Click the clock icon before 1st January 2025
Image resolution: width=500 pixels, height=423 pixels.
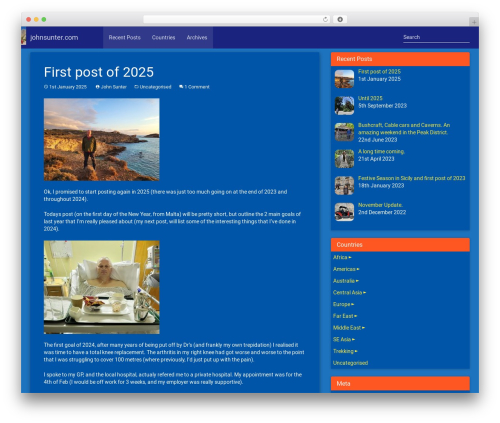(x=46, y=87)
